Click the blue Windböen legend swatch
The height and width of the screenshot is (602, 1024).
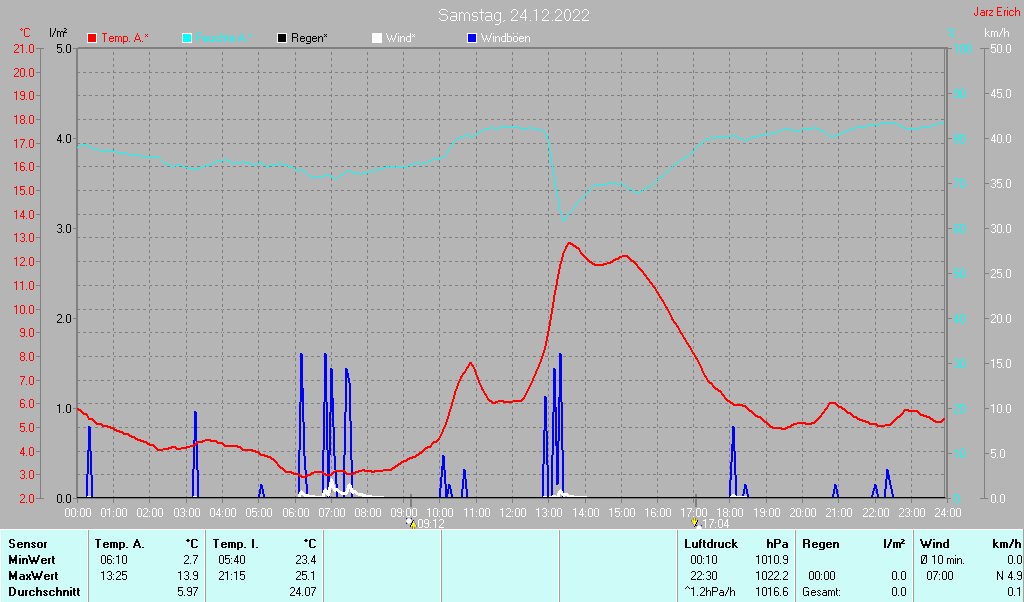pyautogui.click(x=472, y=39)
